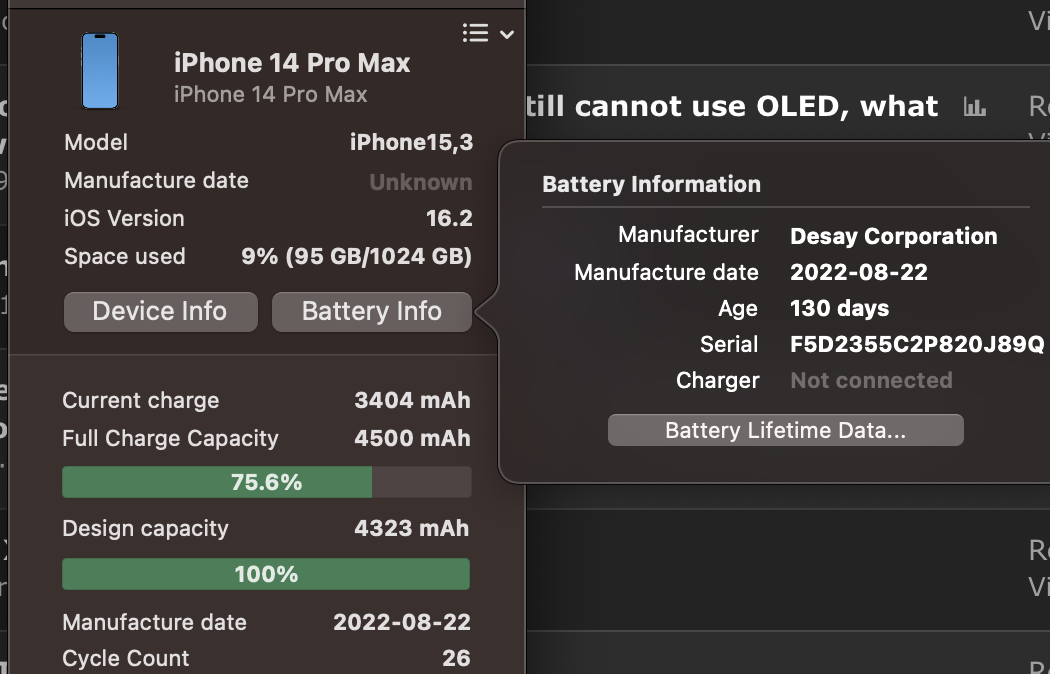Expand the chevron next to list icon

(x=507, y=34)
